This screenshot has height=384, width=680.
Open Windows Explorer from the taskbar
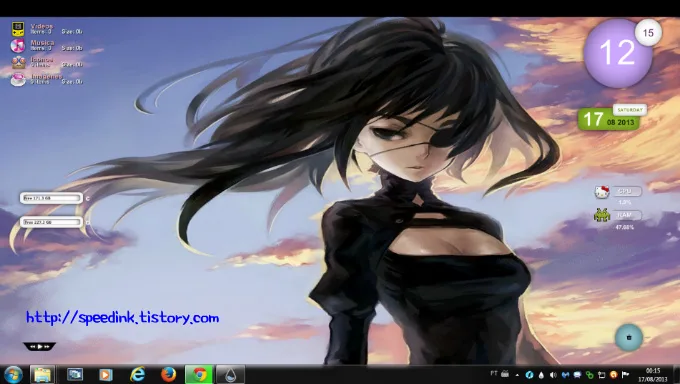[x=42, y=374]
